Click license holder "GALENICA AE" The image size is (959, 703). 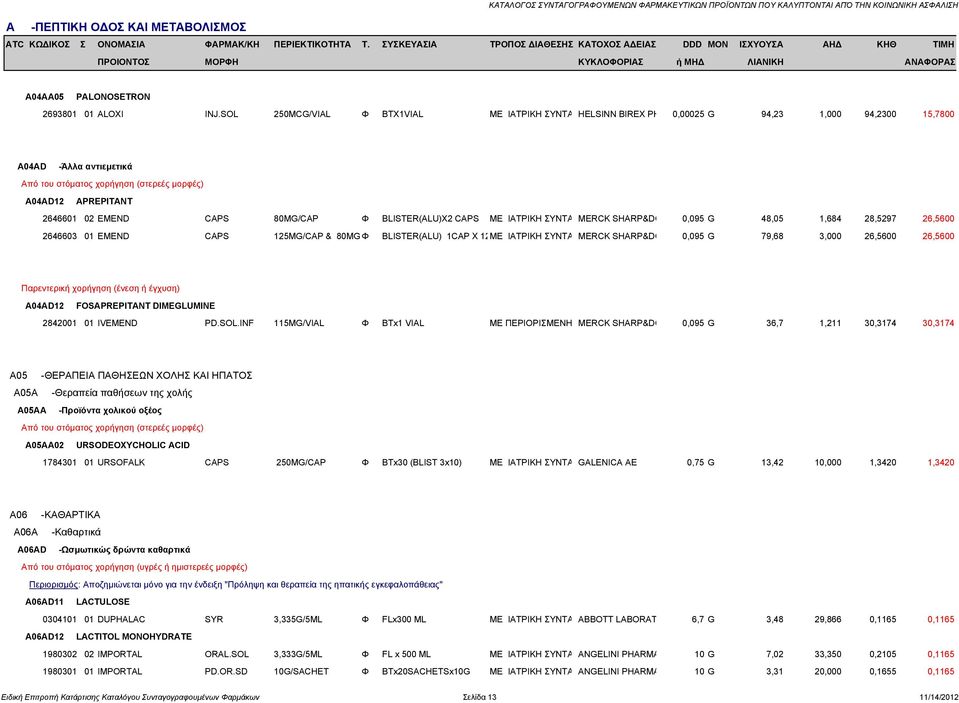click(607, 463)
